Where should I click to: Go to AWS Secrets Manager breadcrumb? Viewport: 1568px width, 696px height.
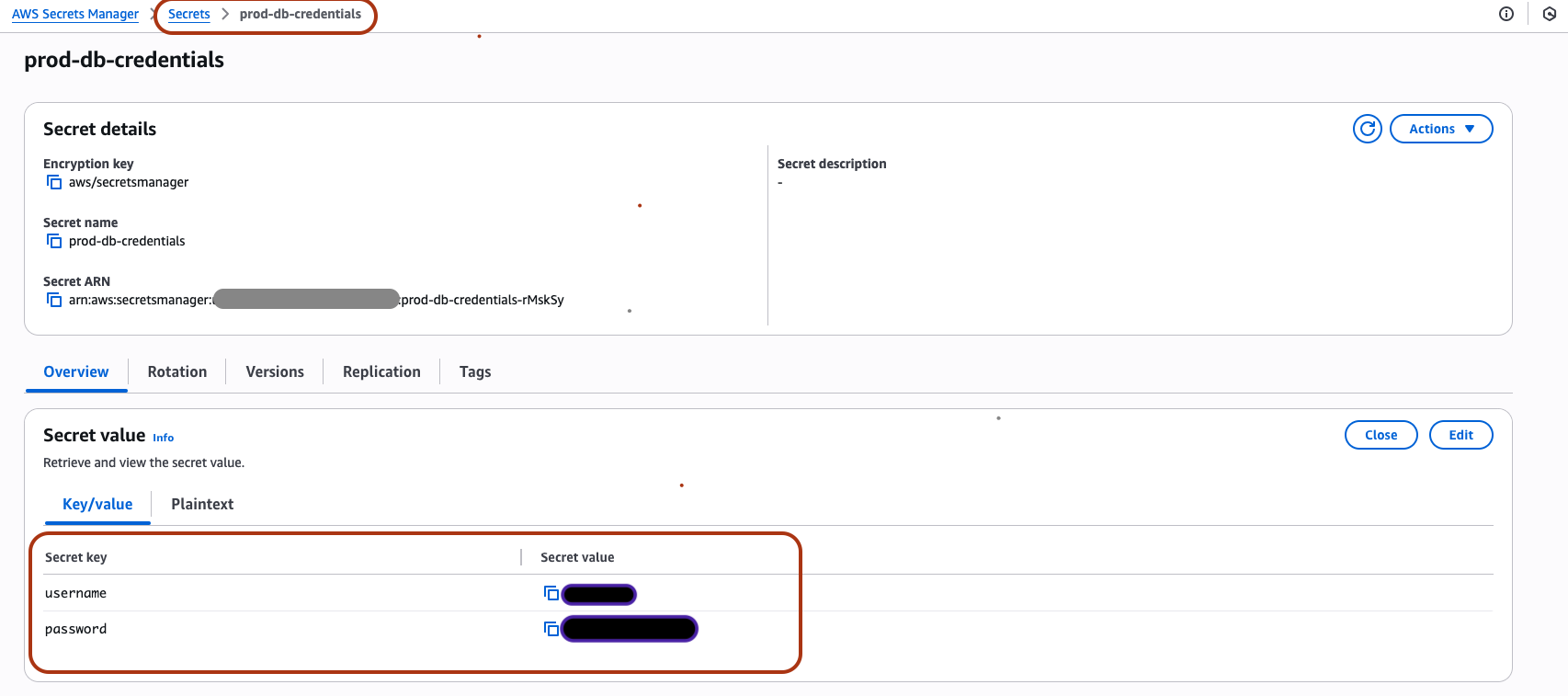click(75, 14)
